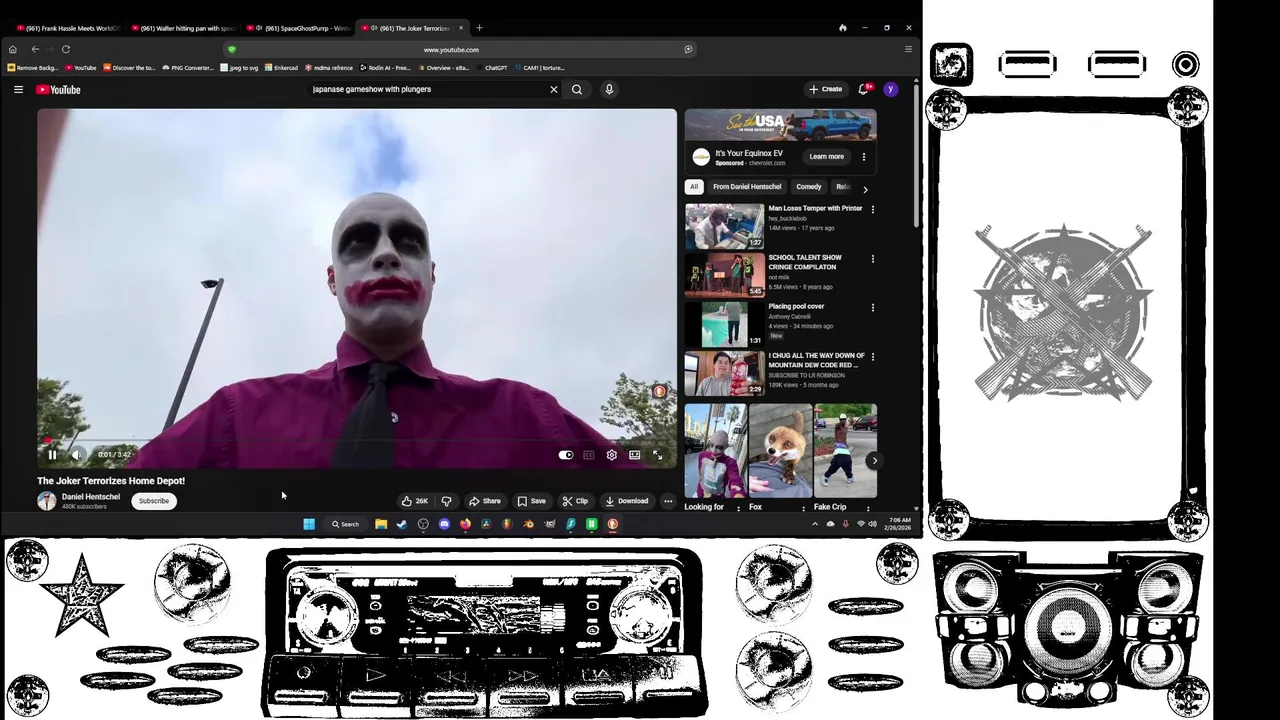Pause the Joker video
1280x720 pixels.
(x=52, y=454)
